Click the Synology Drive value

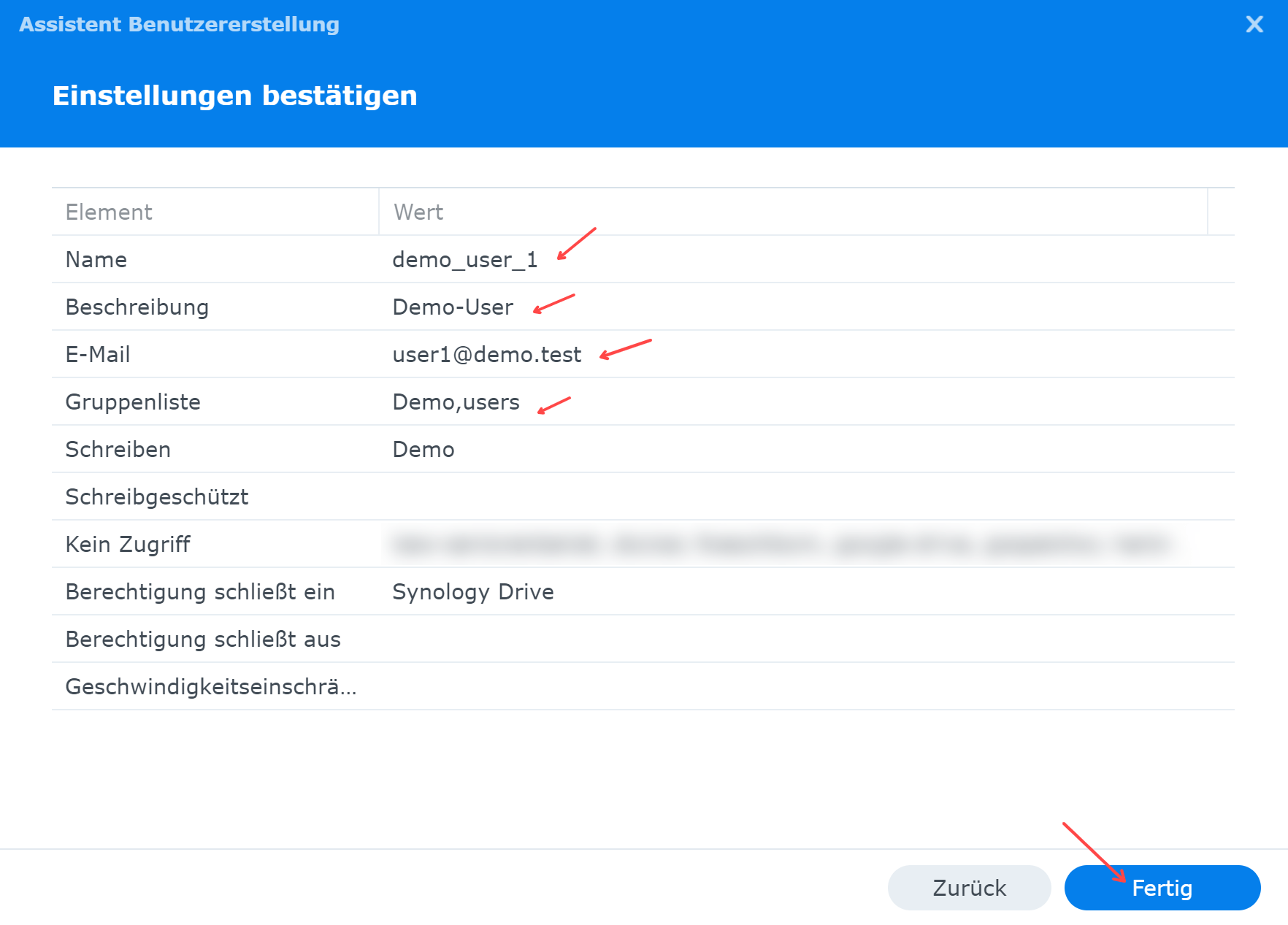(472, 592)
